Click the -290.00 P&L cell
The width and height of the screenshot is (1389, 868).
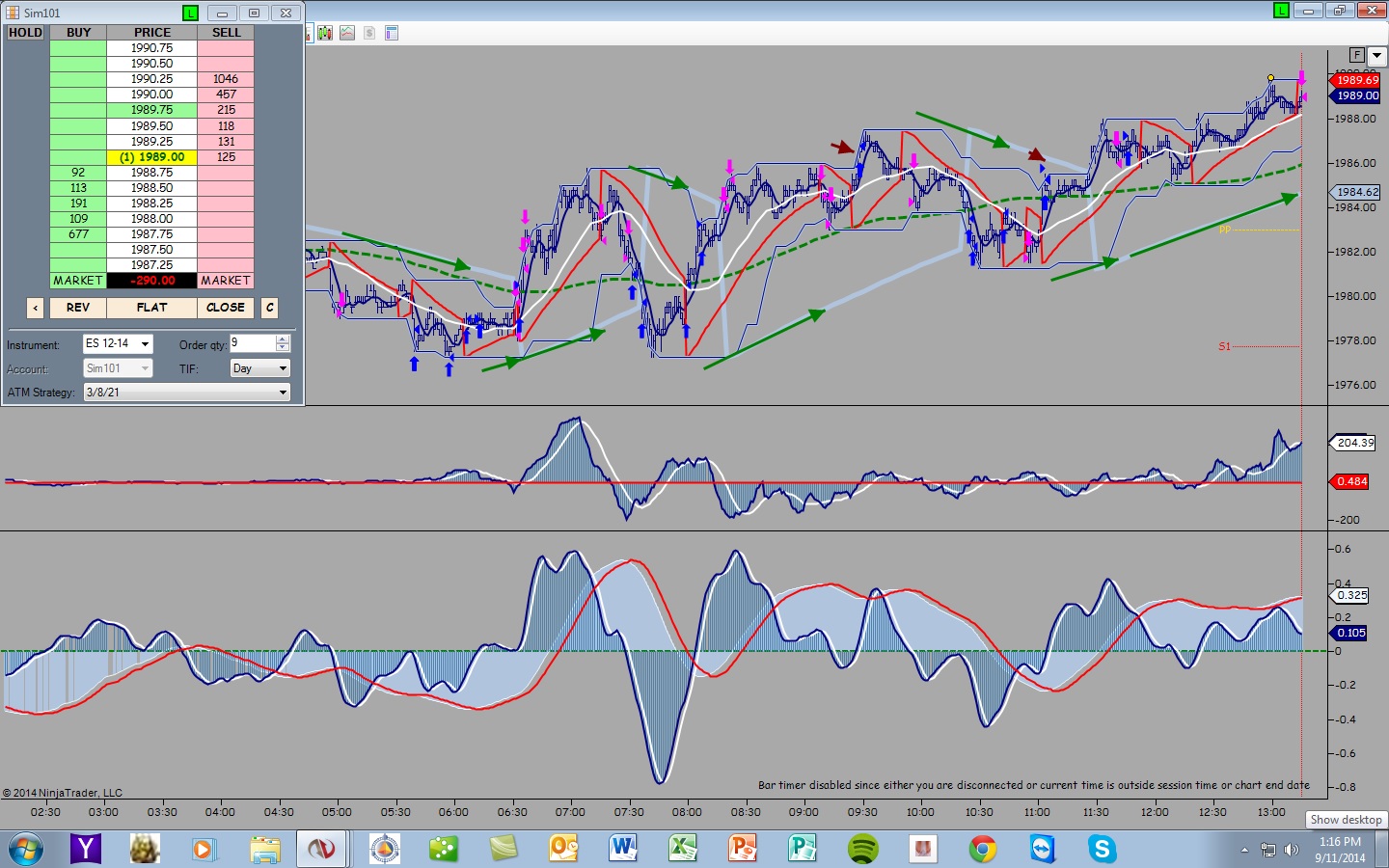point(152,281)
